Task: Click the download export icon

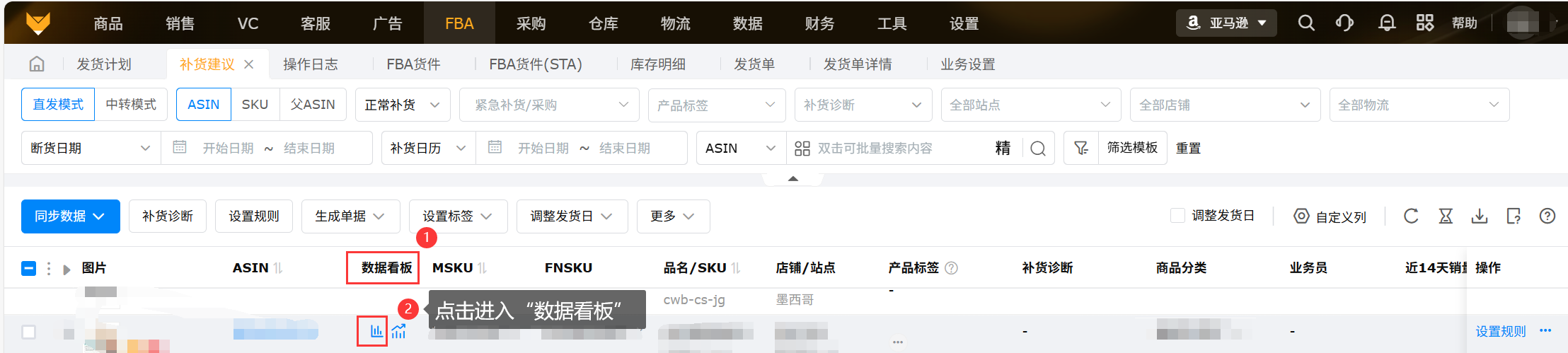Action: 1480,216
